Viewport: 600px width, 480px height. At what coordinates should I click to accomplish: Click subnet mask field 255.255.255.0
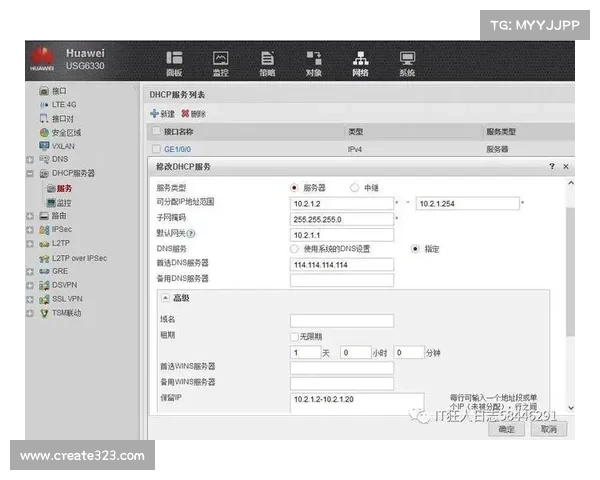(x=342, y=219)
